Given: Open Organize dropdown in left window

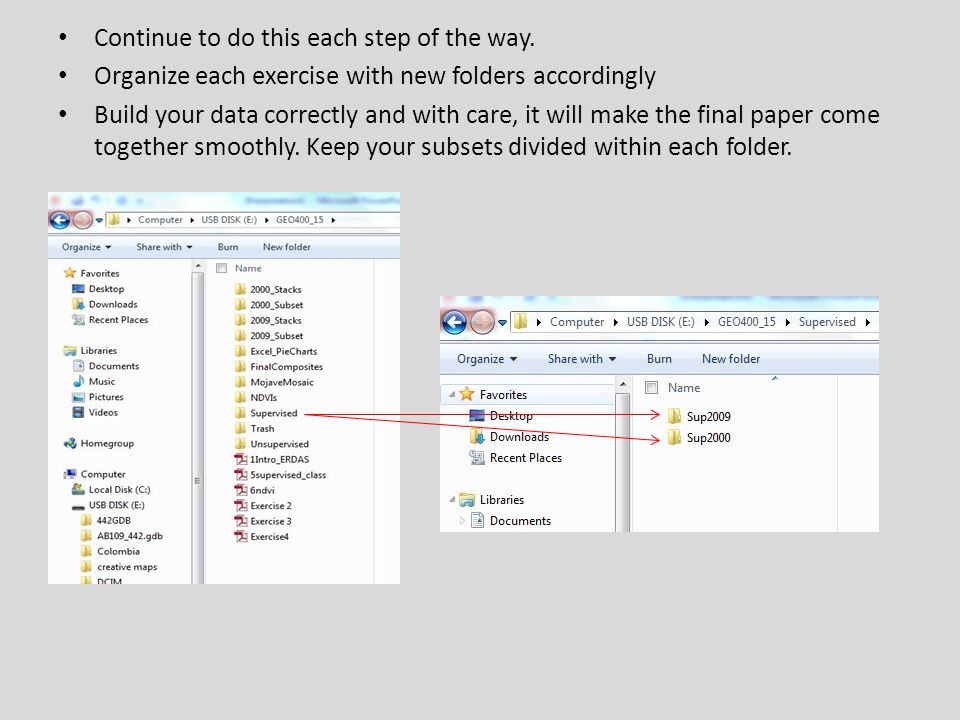Looking at the screenshot, I should [86, 247].
